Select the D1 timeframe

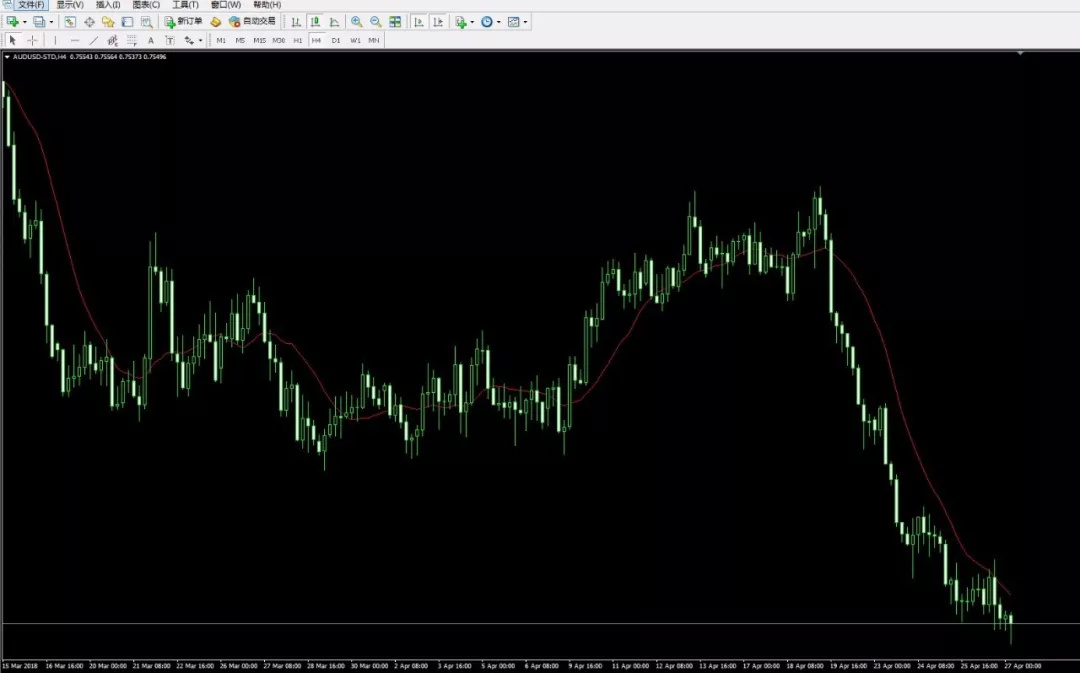point(336,40)
